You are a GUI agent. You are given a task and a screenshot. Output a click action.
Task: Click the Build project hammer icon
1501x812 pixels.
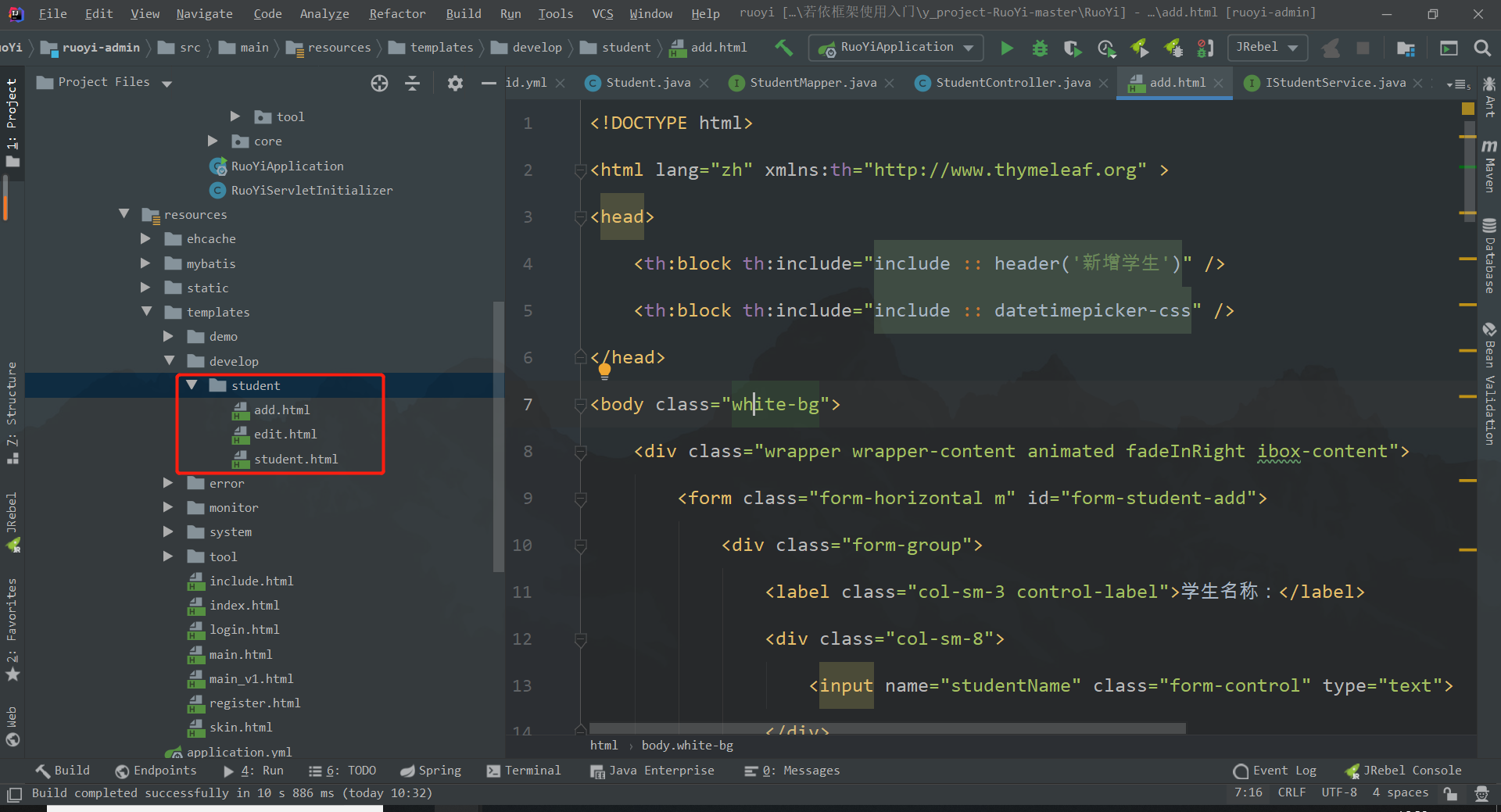tap(783, 48)
